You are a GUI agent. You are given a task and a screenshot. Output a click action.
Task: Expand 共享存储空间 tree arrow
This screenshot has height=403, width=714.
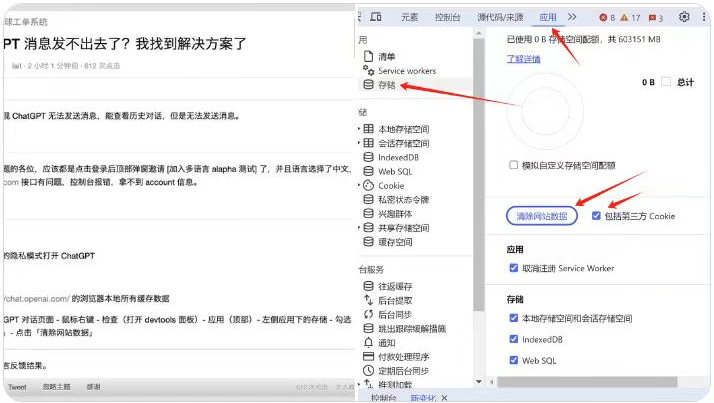click(x=359, y=228)
